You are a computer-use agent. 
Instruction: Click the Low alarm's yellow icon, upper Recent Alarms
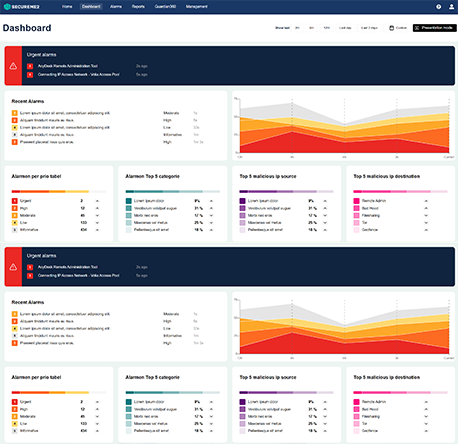(15, 127)
